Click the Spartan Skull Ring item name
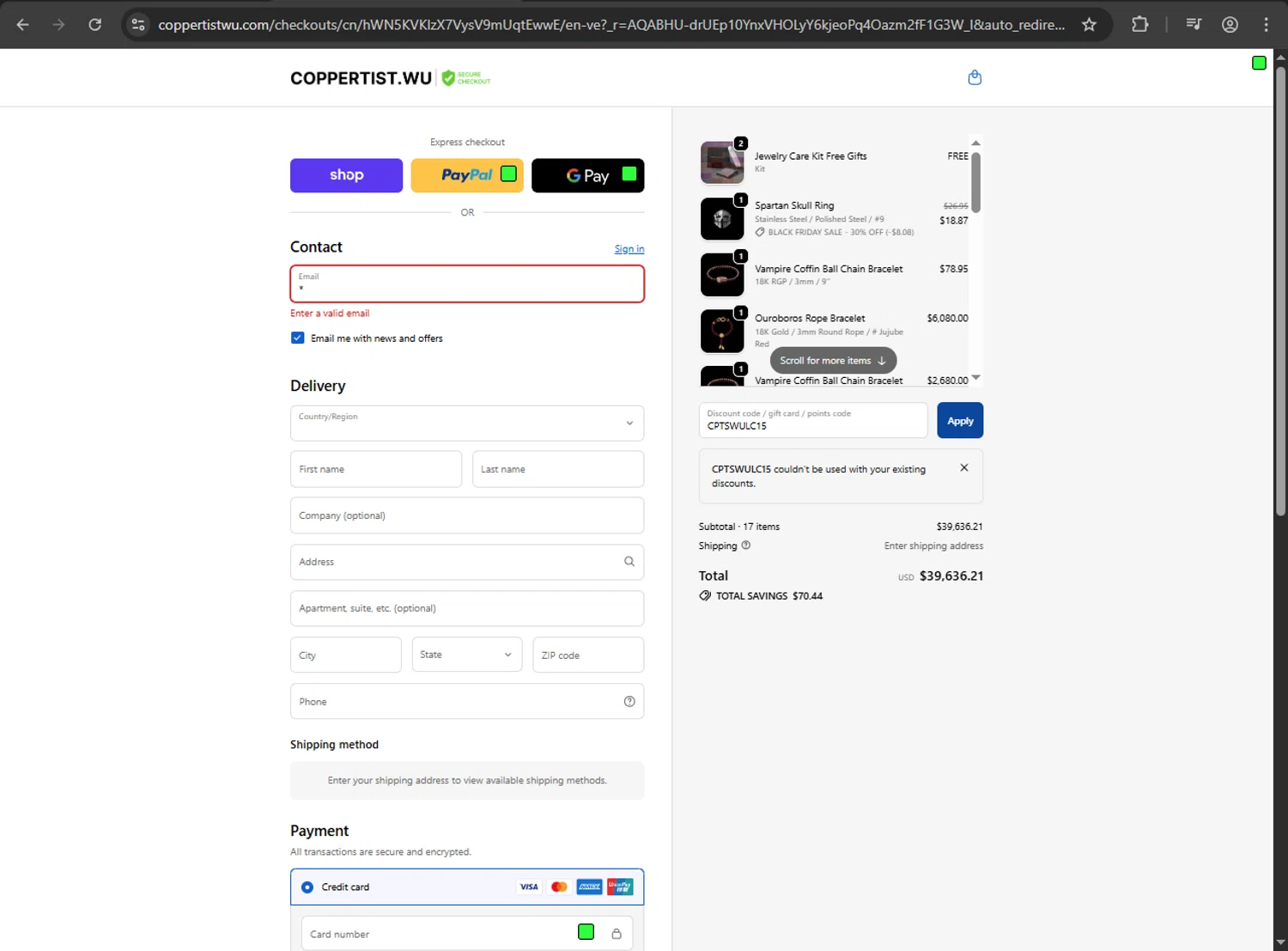1288x951 pixels. click(794, 205)
